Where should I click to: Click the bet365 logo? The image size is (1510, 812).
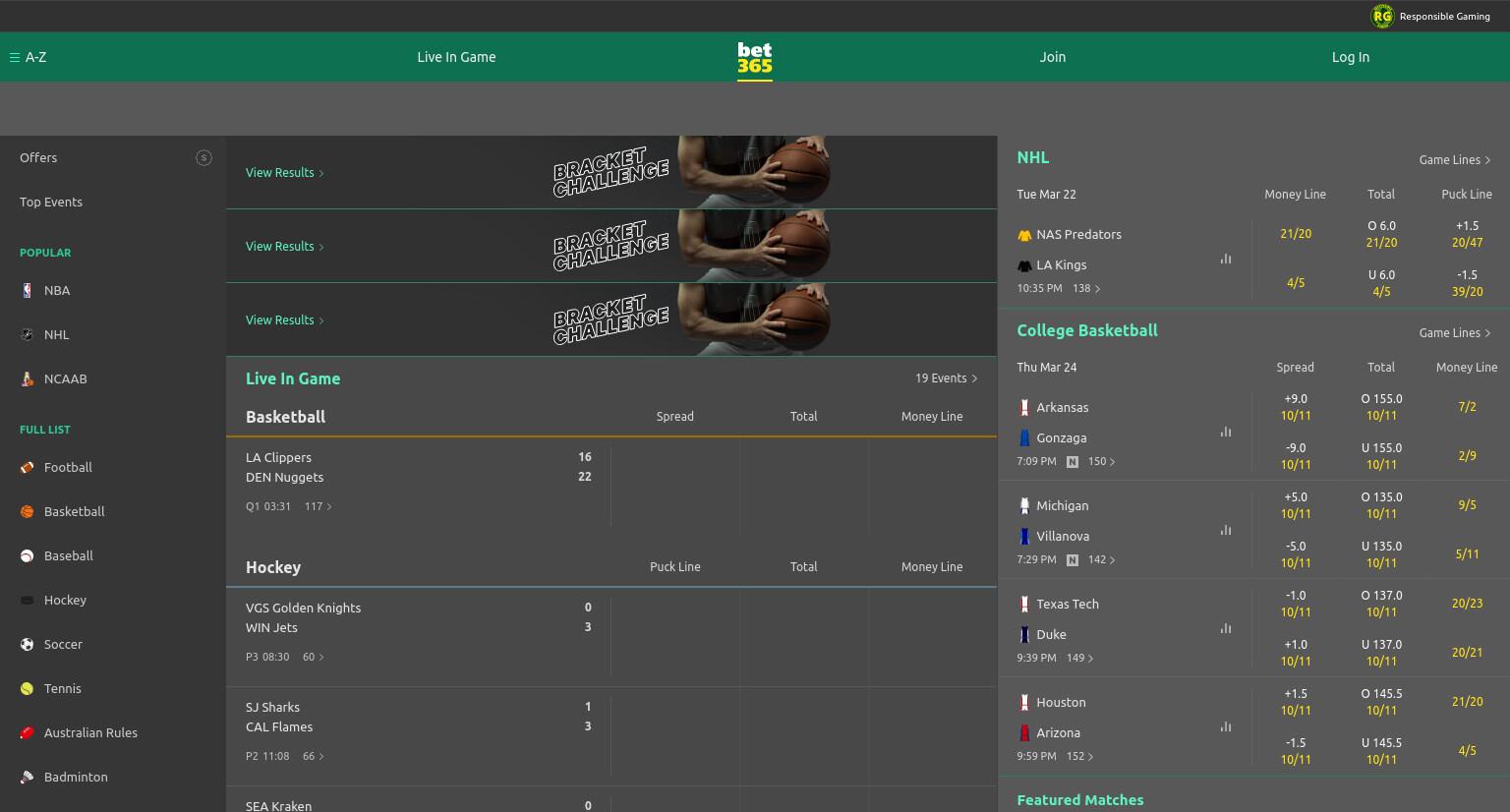coord(755,58)
